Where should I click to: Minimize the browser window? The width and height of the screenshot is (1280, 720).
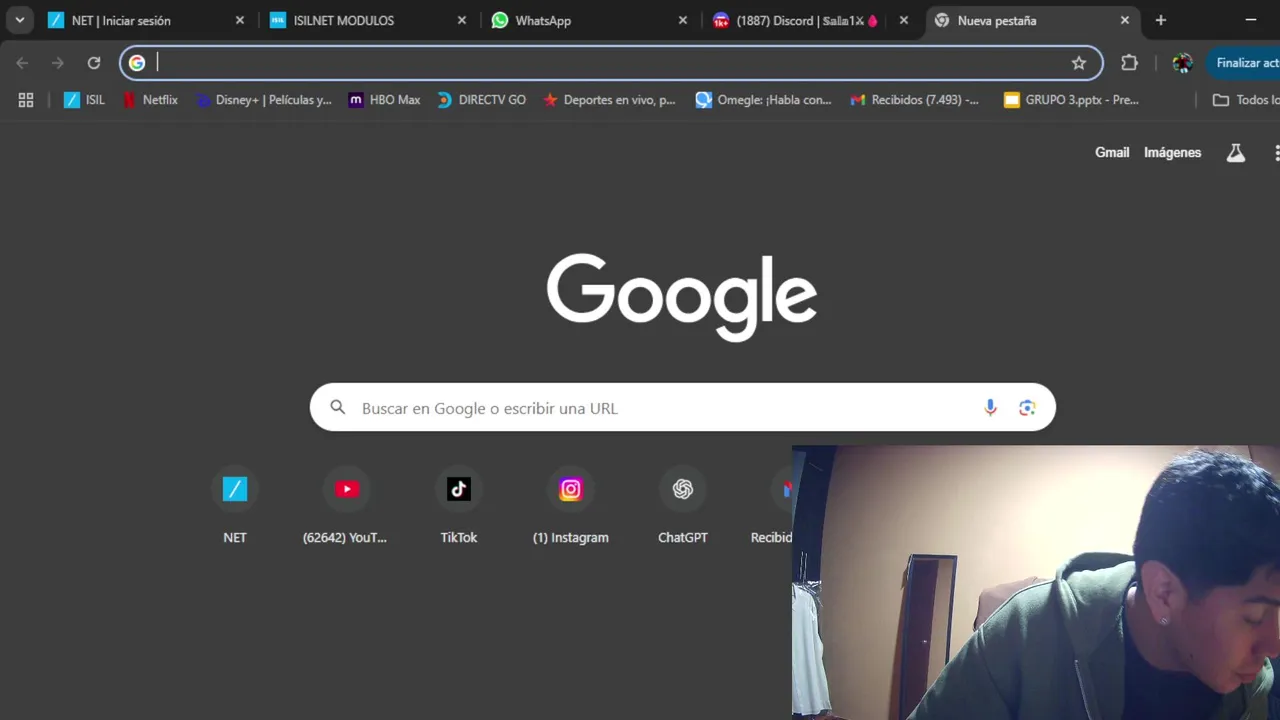1251,20
